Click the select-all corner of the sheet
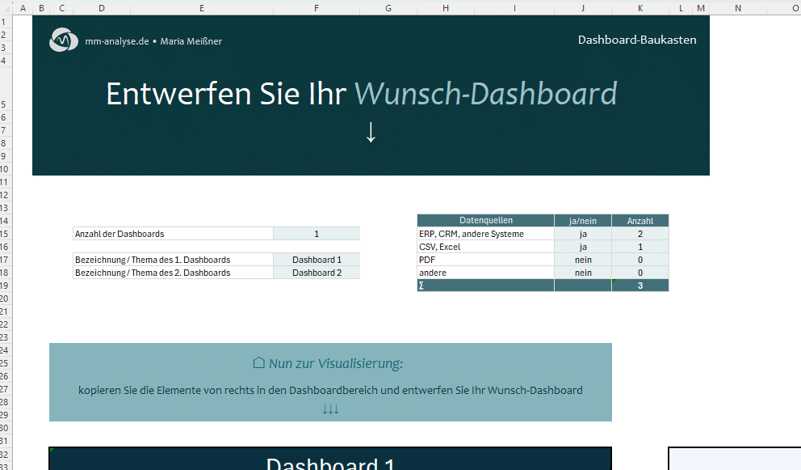 point(6,8)
